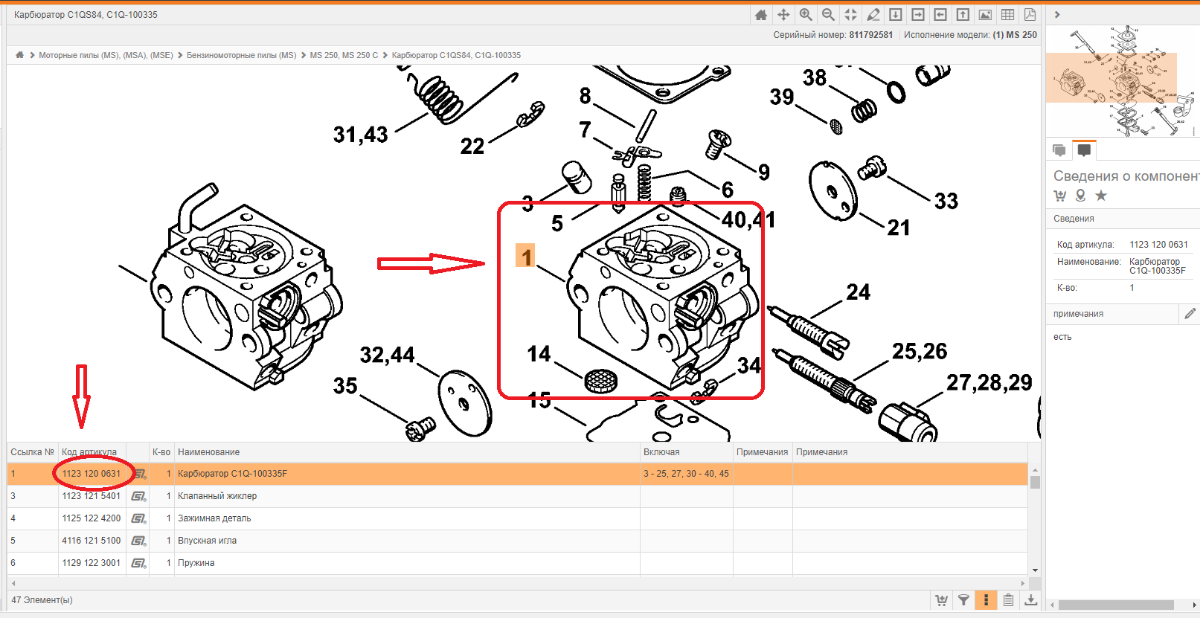Click serial number 811792581

tap(871, 34)
